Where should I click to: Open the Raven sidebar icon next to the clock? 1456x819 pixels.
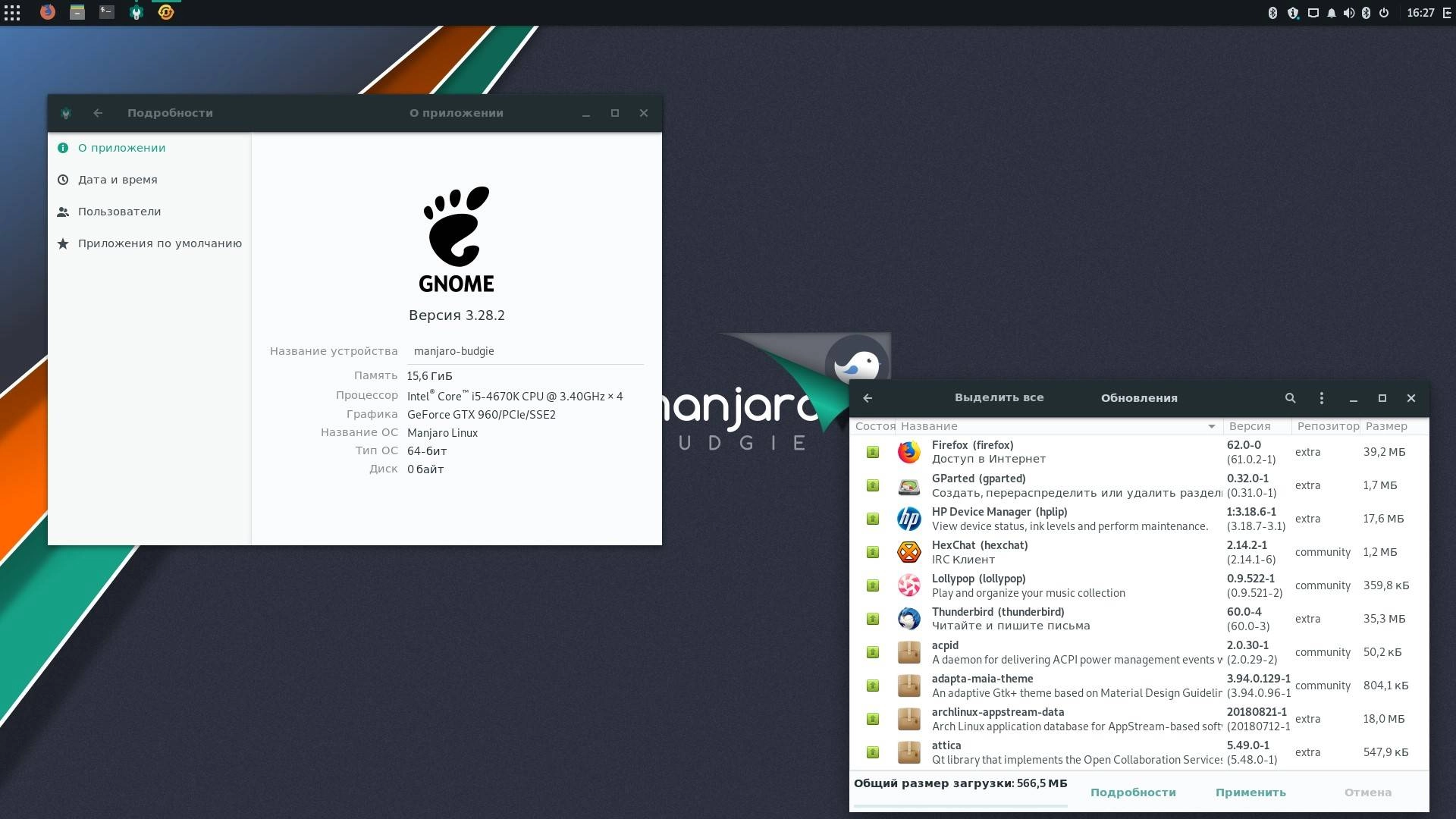click(x=1447, y=13)
